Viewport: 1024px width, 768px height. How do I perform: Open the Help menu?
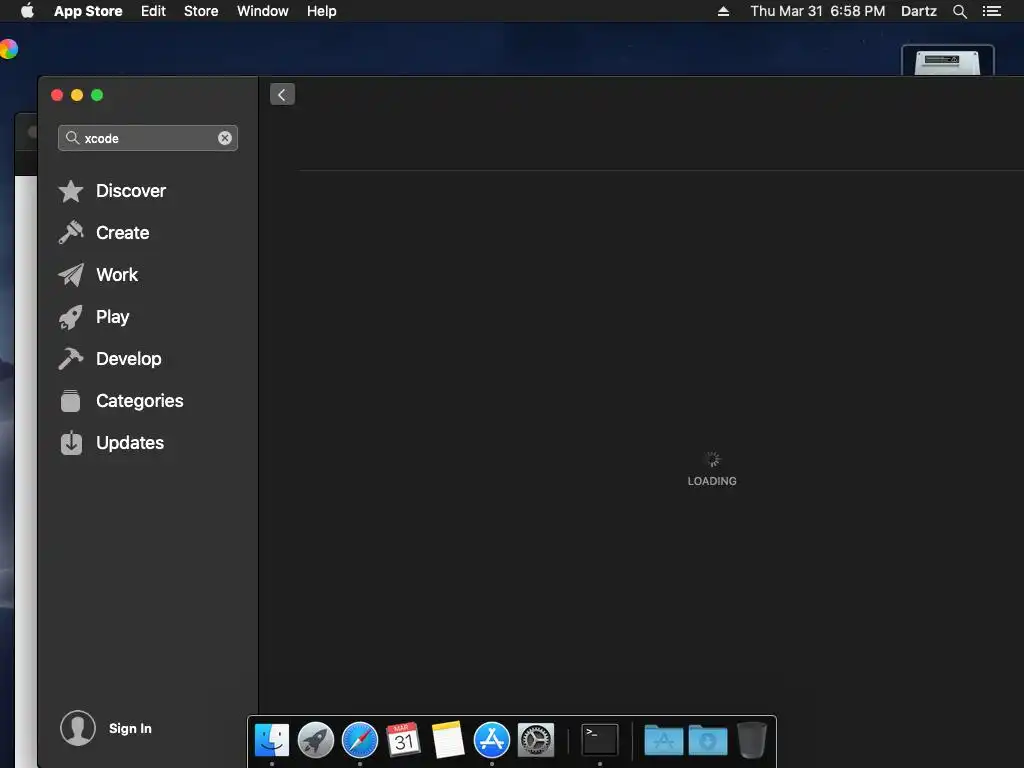click(x=321, y=11)
